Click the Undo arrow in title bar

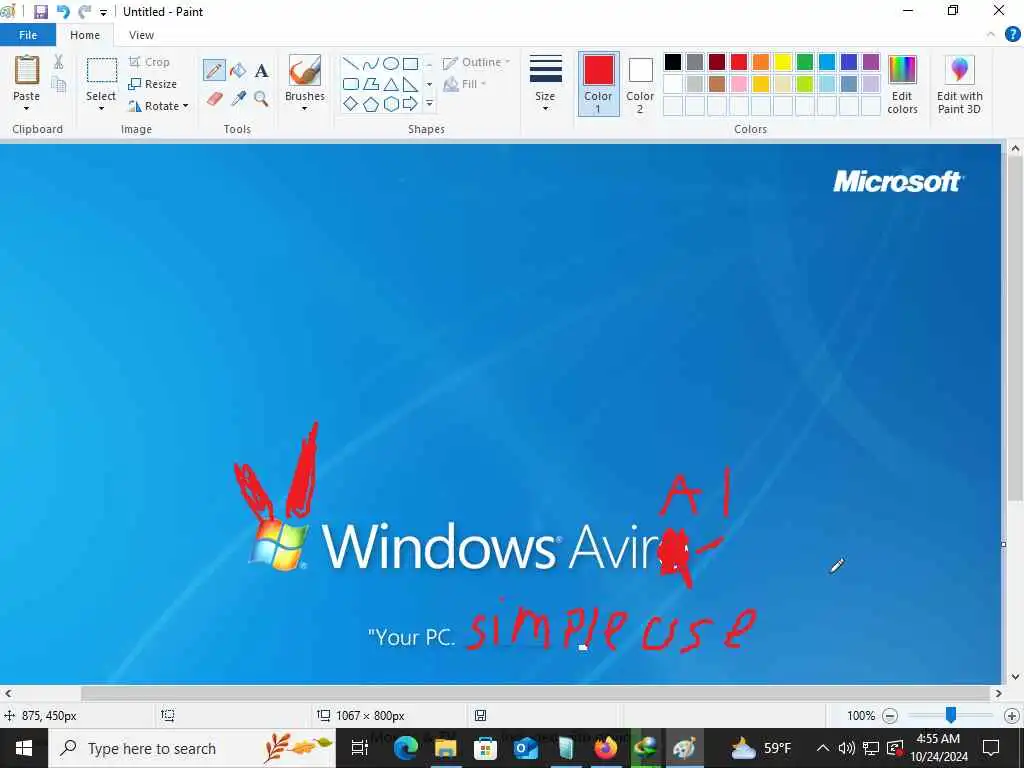click(63, 12)
